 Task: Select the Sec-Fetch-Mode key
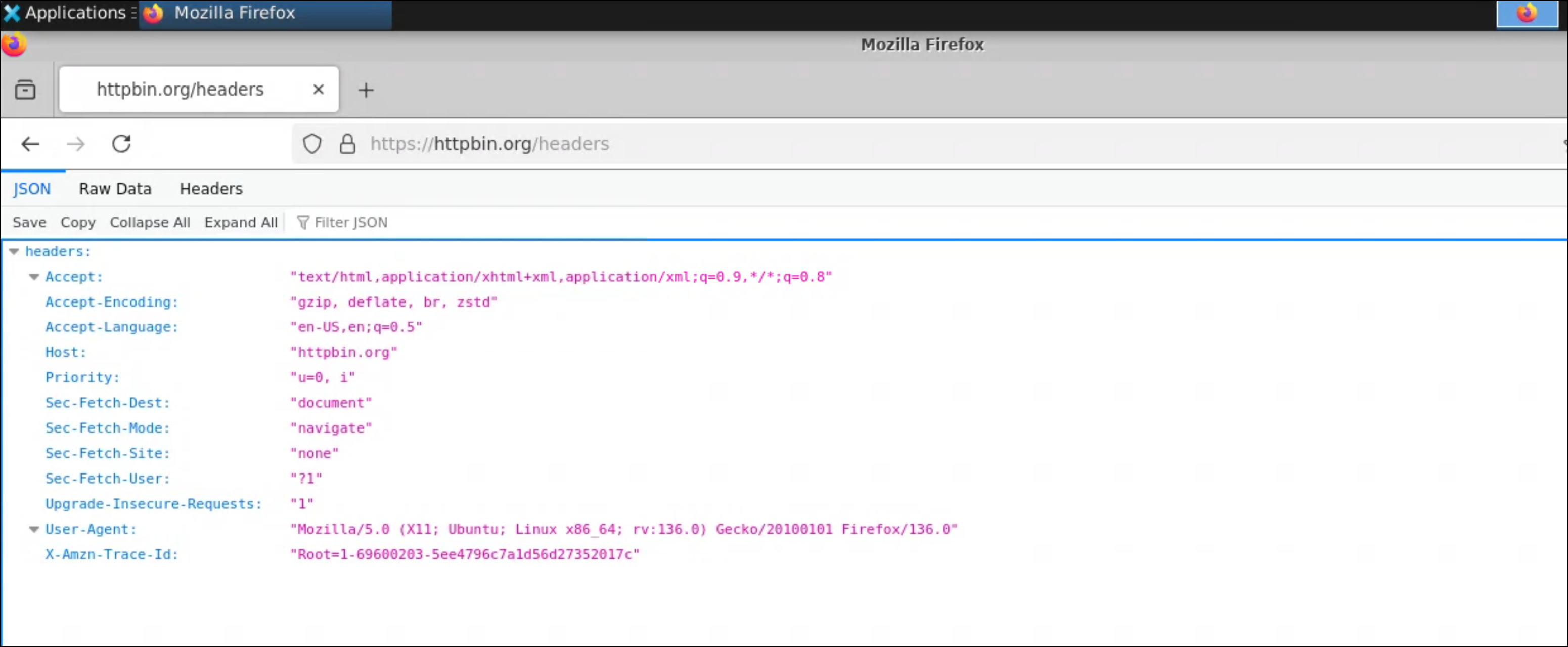(x=107, y=428)
